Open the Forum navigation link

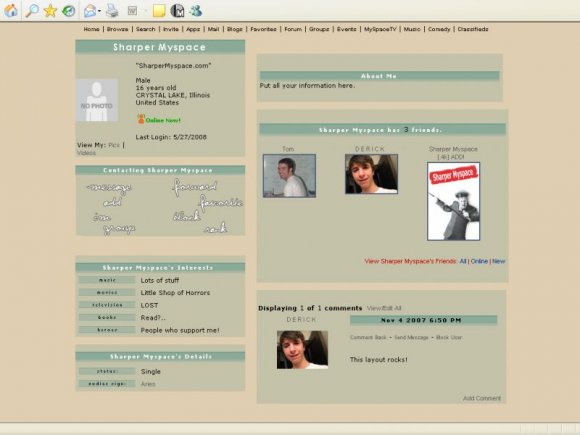click(293, 29)
